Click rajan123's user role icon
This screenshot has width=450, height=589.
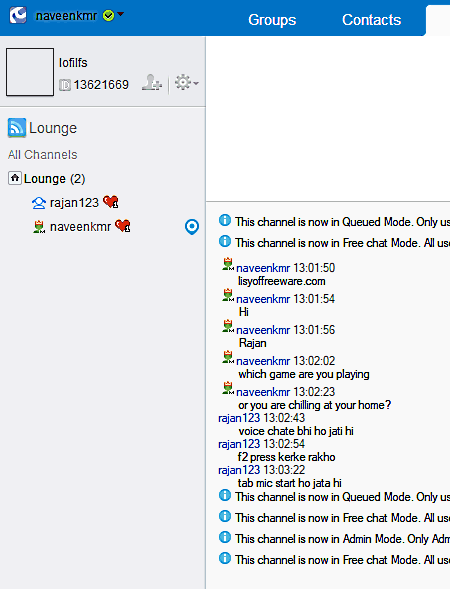39,203
